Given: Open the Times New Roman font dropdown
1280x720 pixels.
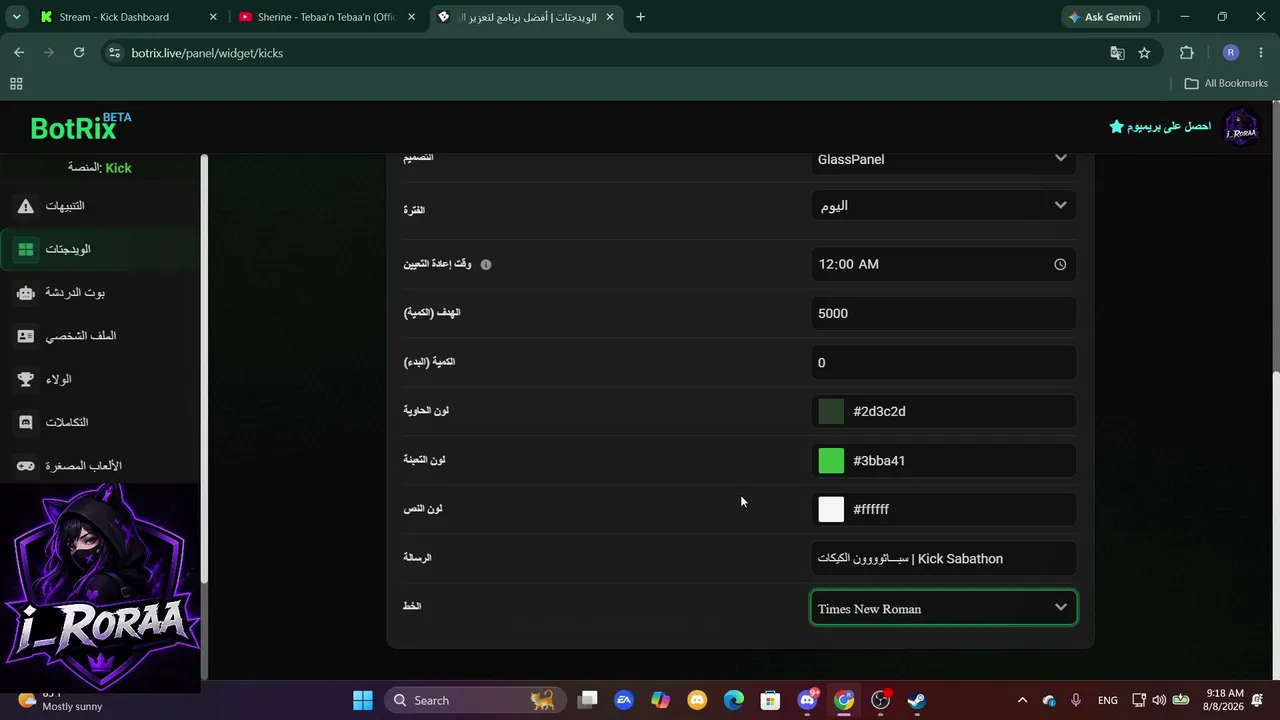Looking at the screenshot, I should pos(943,608).
